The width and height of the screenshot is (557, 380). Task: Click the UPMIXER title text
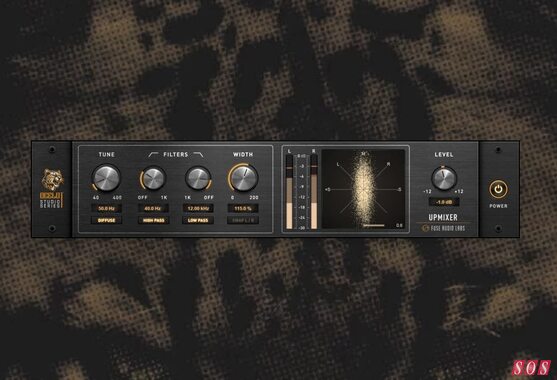click(443, 217)
